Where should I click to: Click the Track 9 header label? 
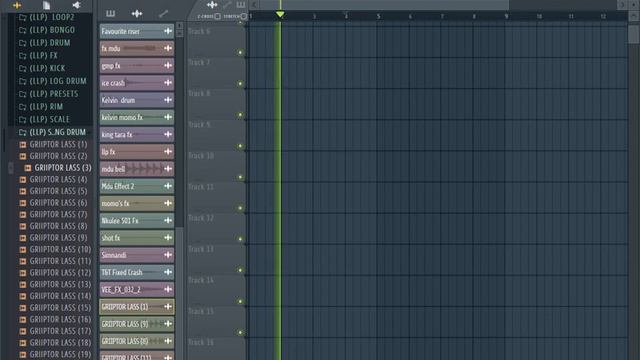coord(199,124)
